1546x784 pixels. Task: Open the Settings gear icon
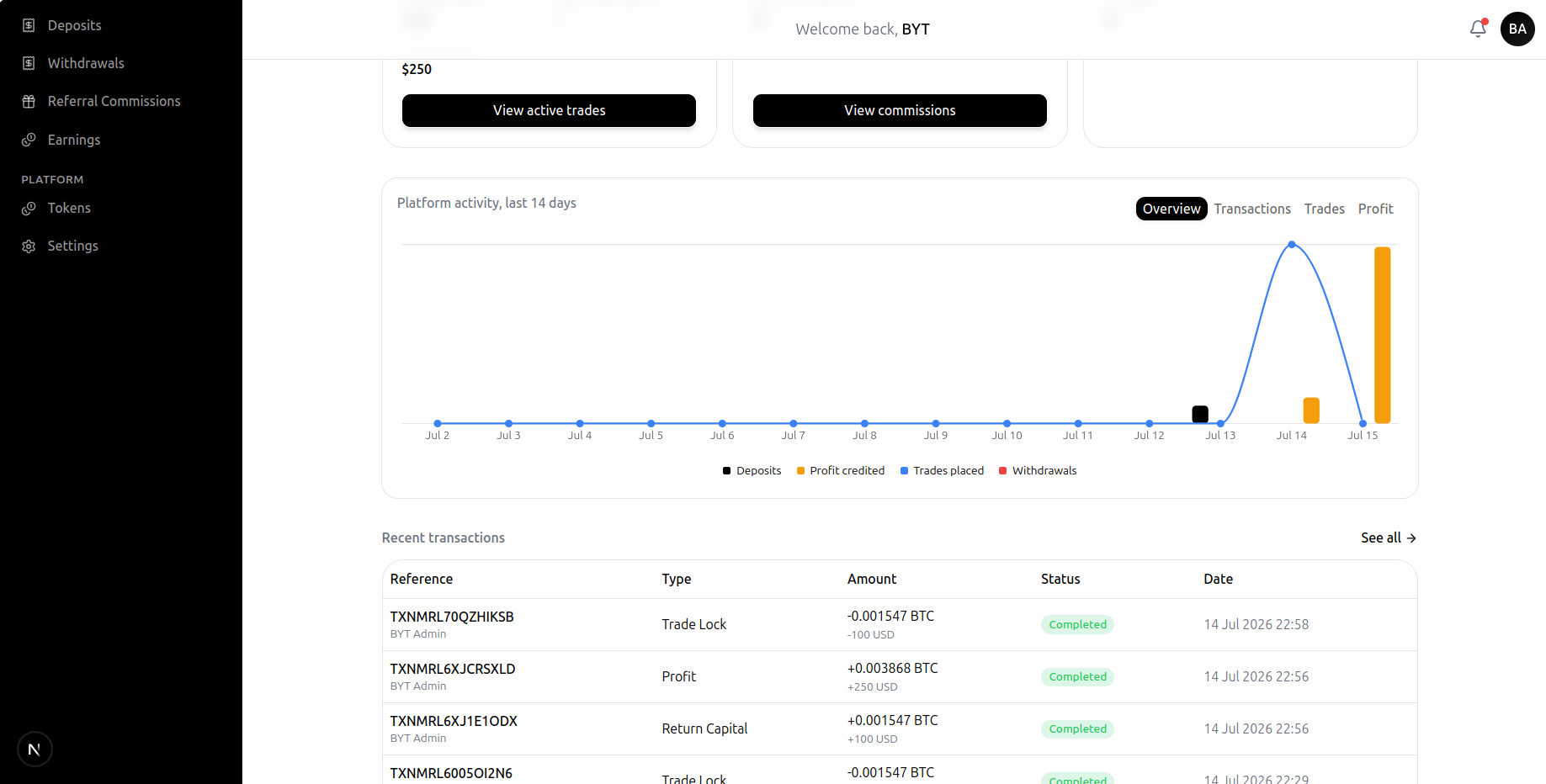coord(29,246)
